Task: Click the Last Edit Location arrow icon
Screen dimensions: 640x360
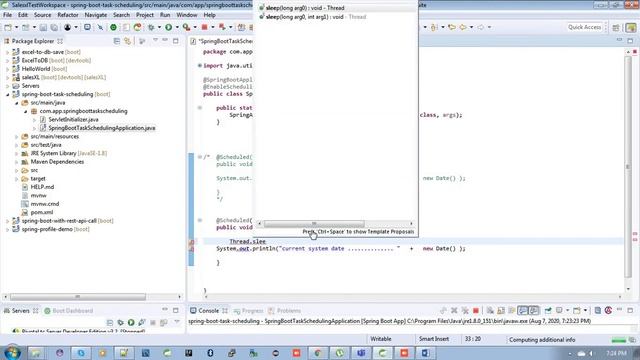Action: coord(452,27)
